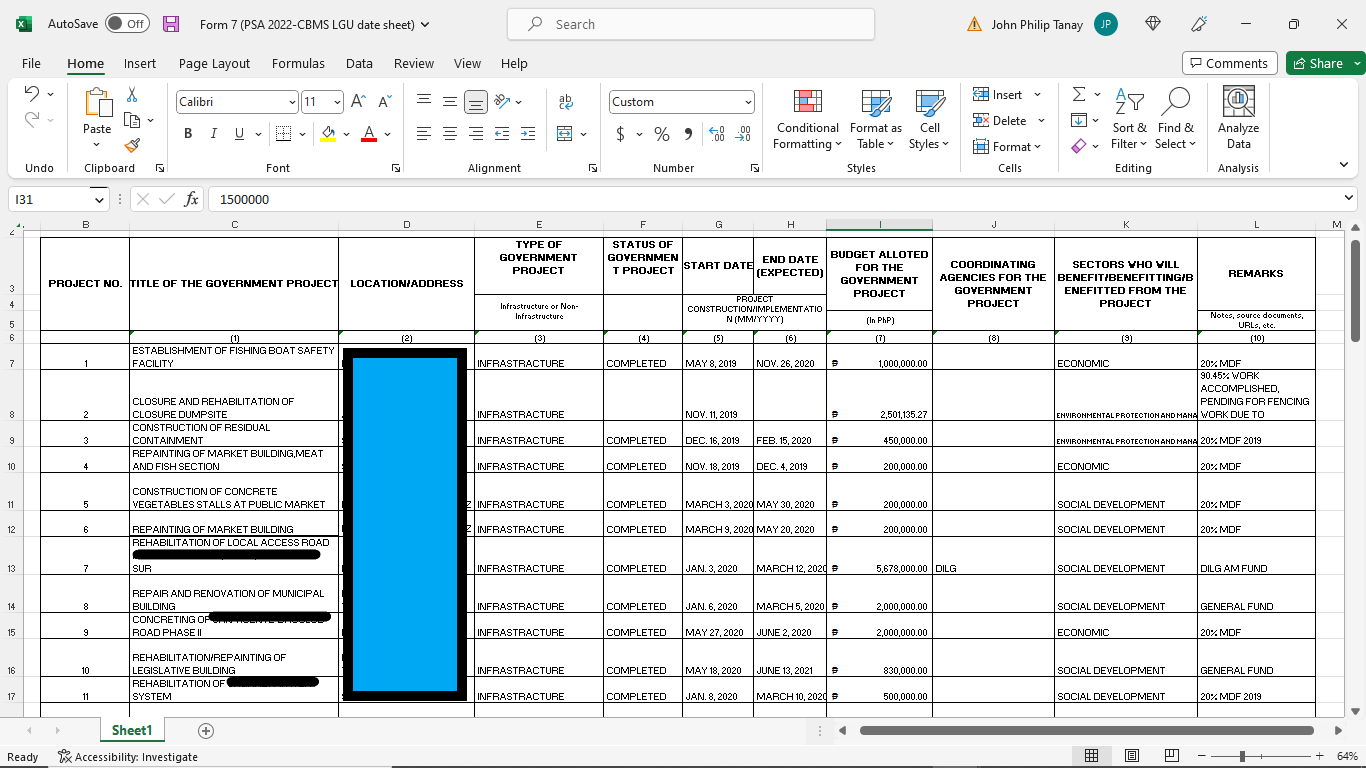Click the Decrease Decimal icon
Viewport: 1366px width, 768px height.
coord(743,134)
